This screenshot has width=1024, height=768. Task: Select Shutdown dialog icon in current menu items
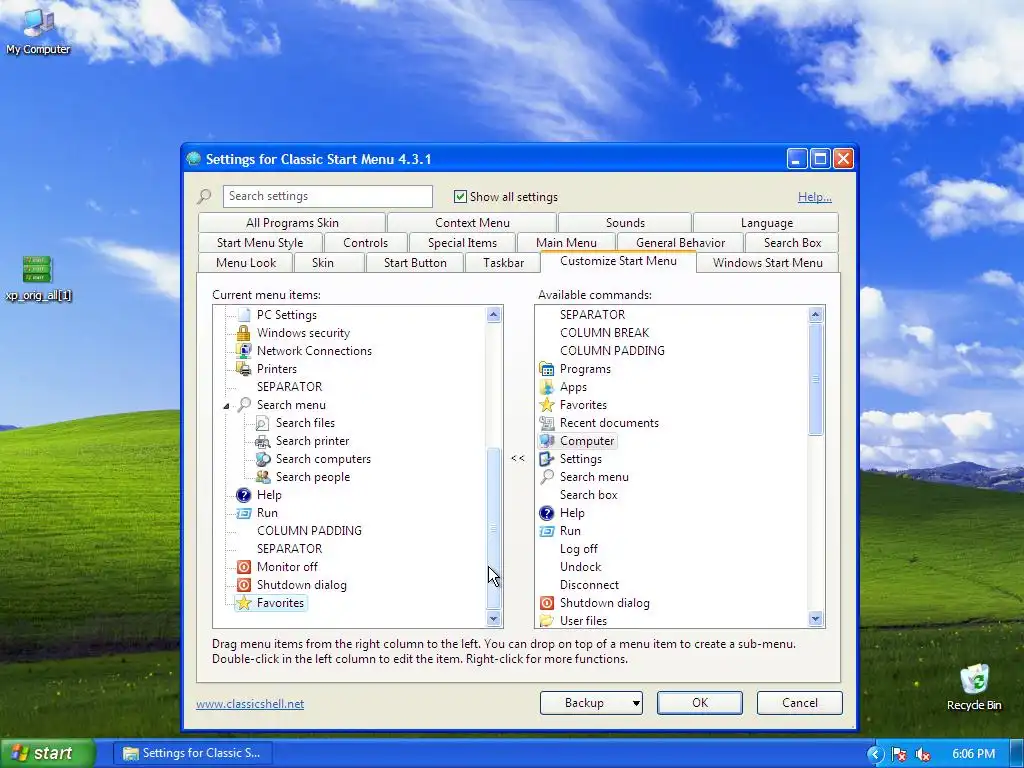point(244,585)
